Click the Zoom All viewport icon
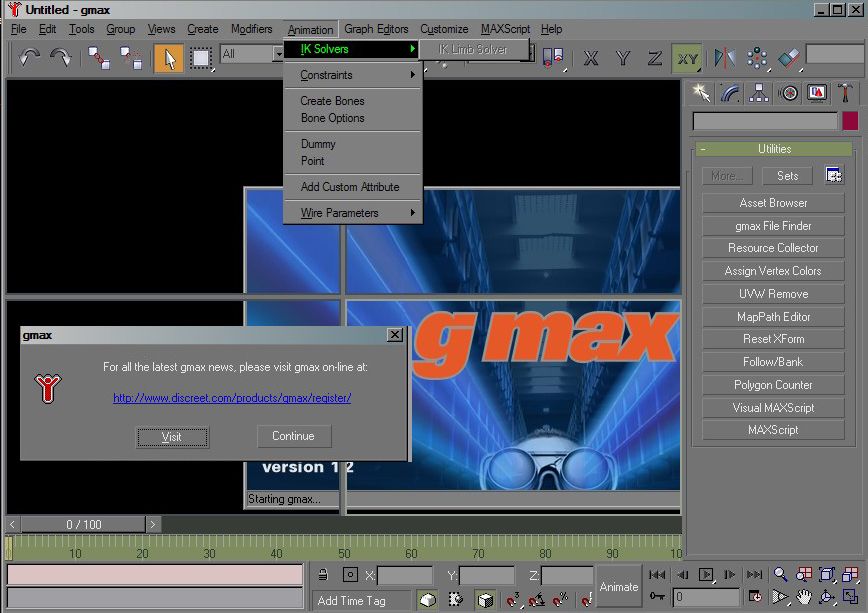Screen dimensions: 868x613 pyautogui.click(x=804, y=574)
